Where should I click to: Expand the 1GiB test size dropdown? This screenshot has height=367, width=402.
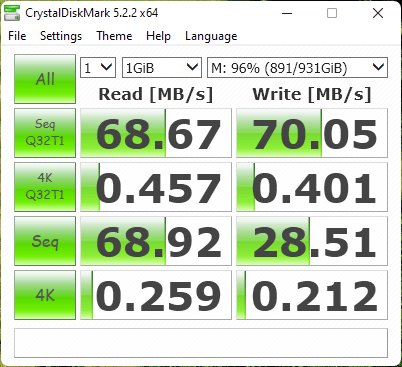pyautogui.click(x=162, y=68)
